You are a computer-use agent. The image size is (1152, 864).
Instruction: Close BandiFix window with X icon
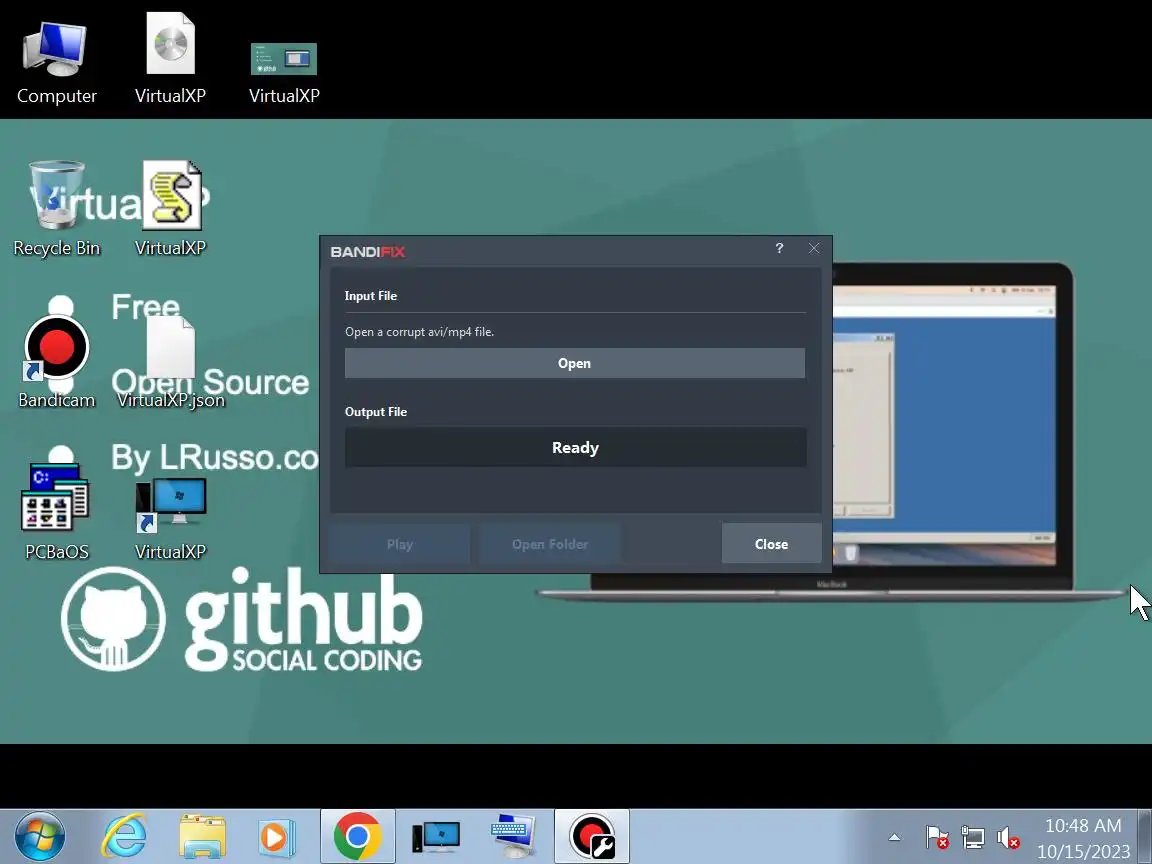(x=814, y=248)
